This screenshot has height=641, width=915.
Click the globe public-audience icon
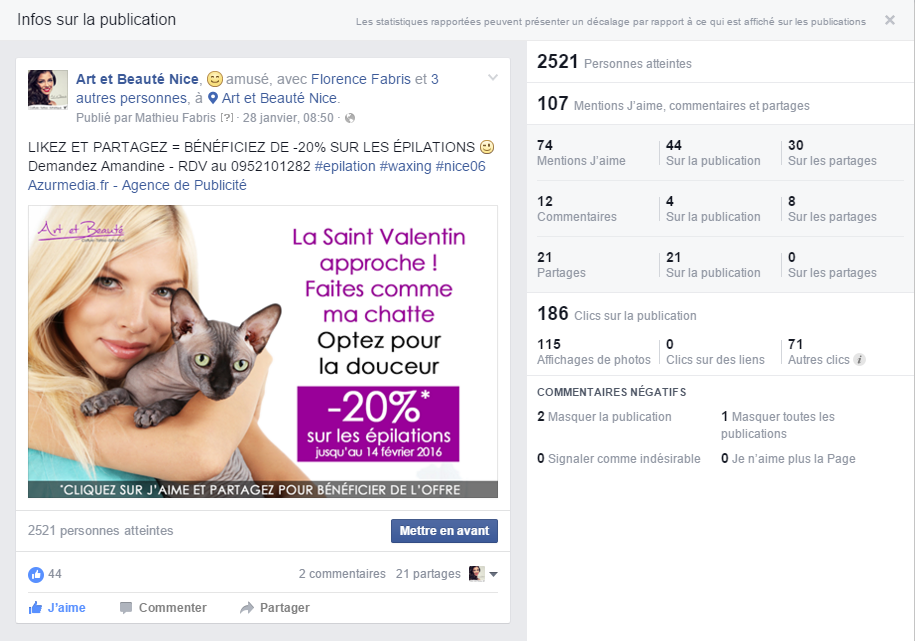[x=350, y=118]
